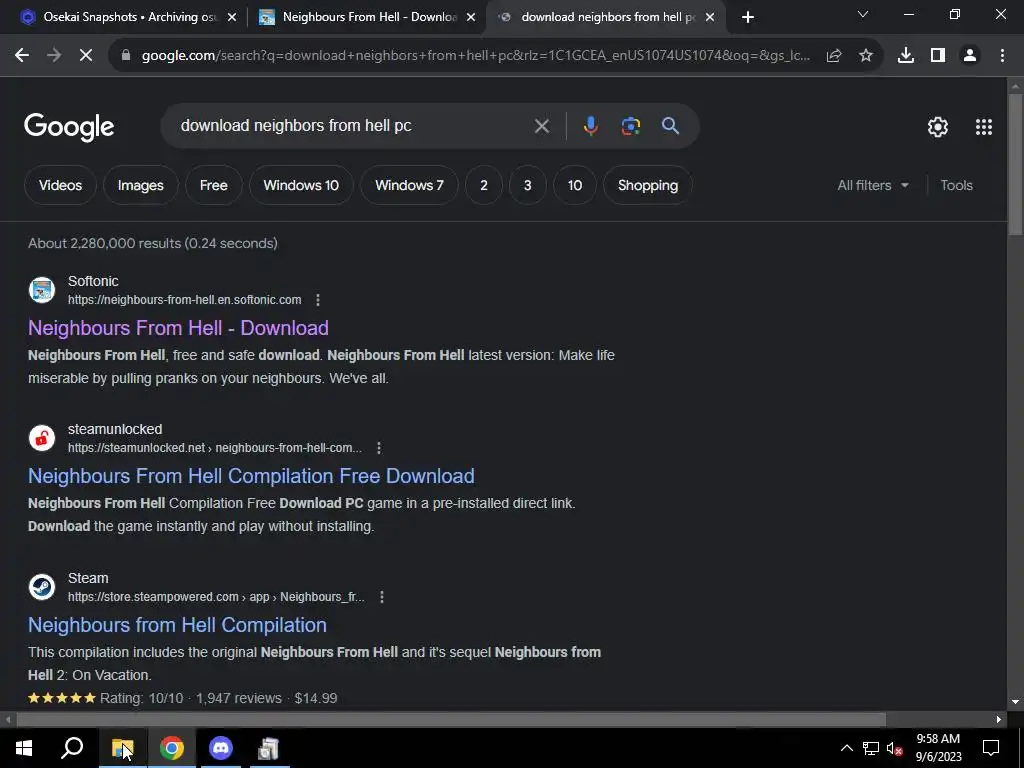The height and width of the screenshot is (768, 1024).
Task: Open the share this page icon
Action: coord(834,56)
